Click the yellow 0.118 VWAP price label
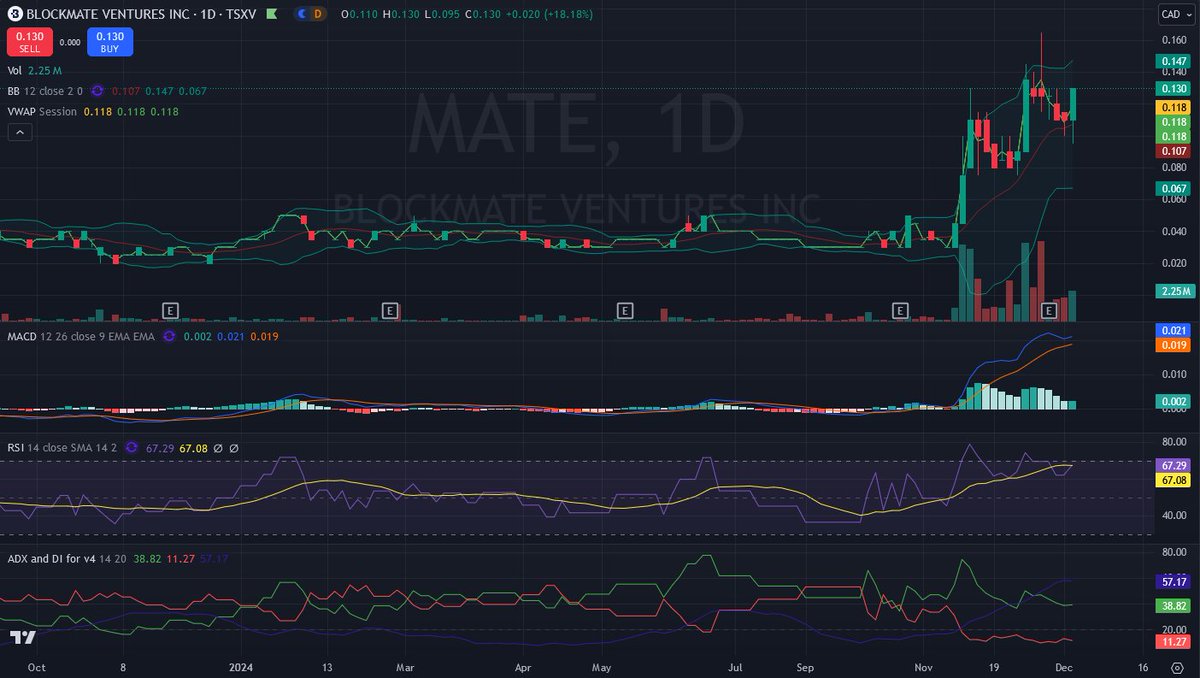This screenshot has height=678, width=1200. click(x=1173, y=107)
